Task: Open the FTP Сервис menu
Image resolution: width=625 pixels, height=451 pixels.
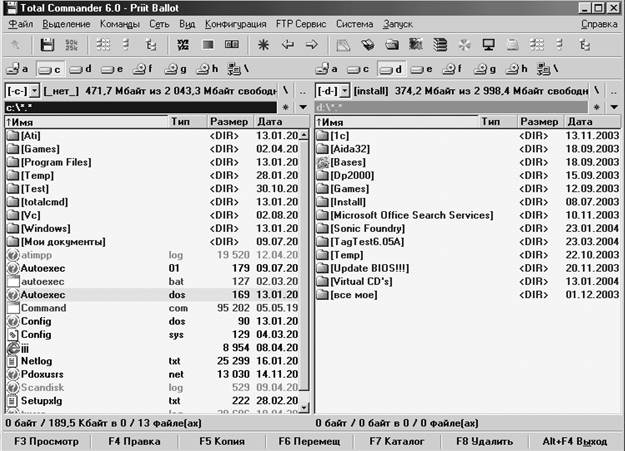Action: [301, 24]
